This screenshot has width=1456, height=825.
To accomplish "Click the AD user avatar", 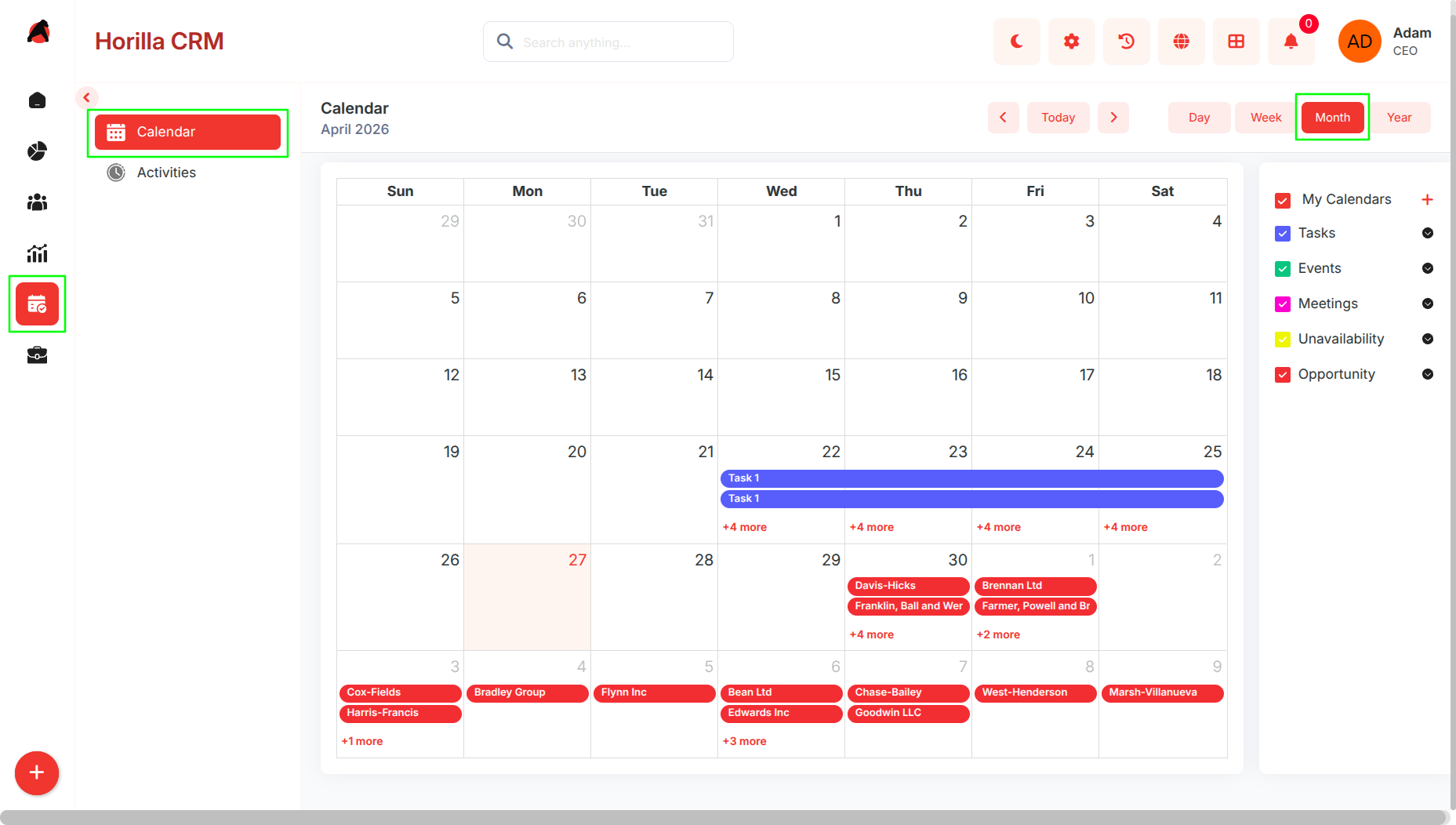I will [x=1359, y=42].
